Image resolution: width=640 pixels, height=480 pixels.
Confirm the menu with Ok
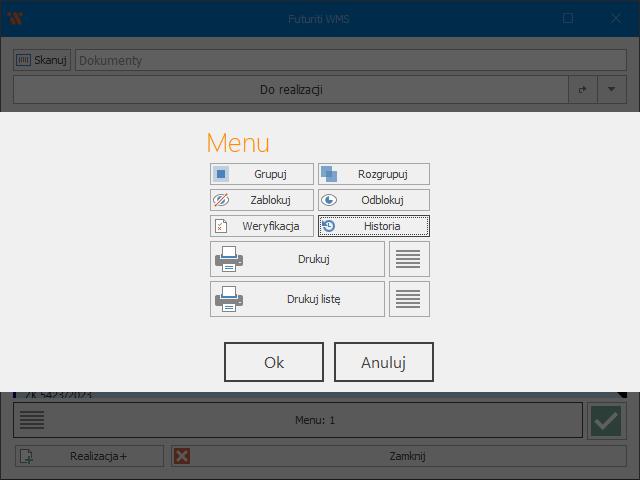pyautogui.click(x=274, y=362)
